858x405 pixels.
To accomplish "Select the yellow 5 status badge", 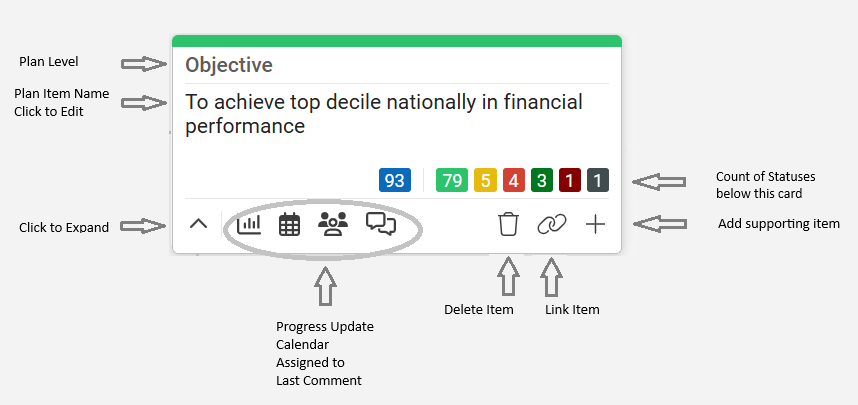I will tap(485, 180).
